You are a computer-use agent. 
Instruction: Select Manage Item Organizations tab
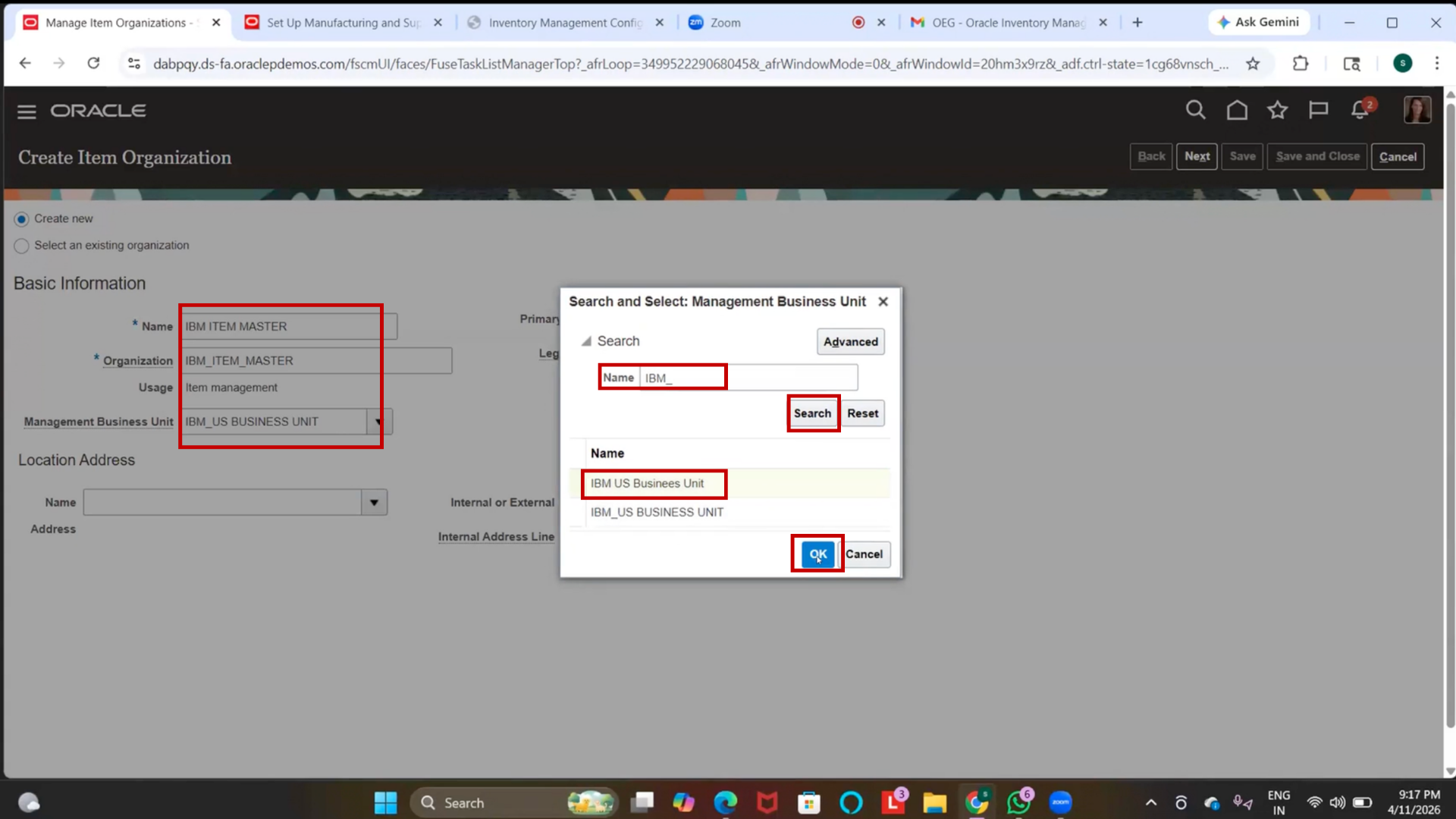[x=121, y=23]
